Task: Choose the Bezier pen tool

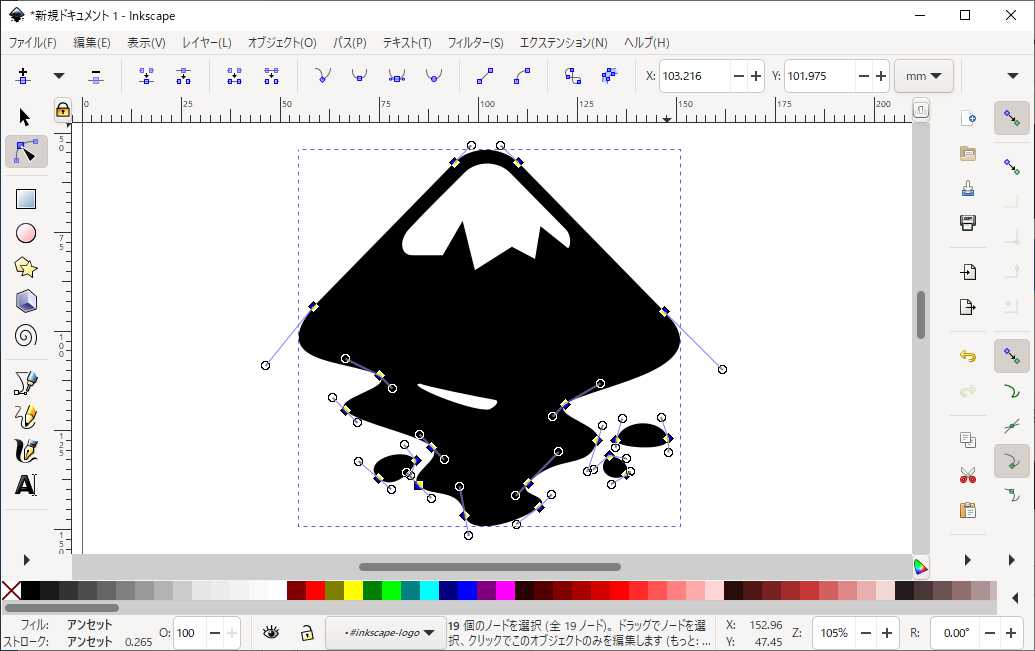Action: point(26,382)
